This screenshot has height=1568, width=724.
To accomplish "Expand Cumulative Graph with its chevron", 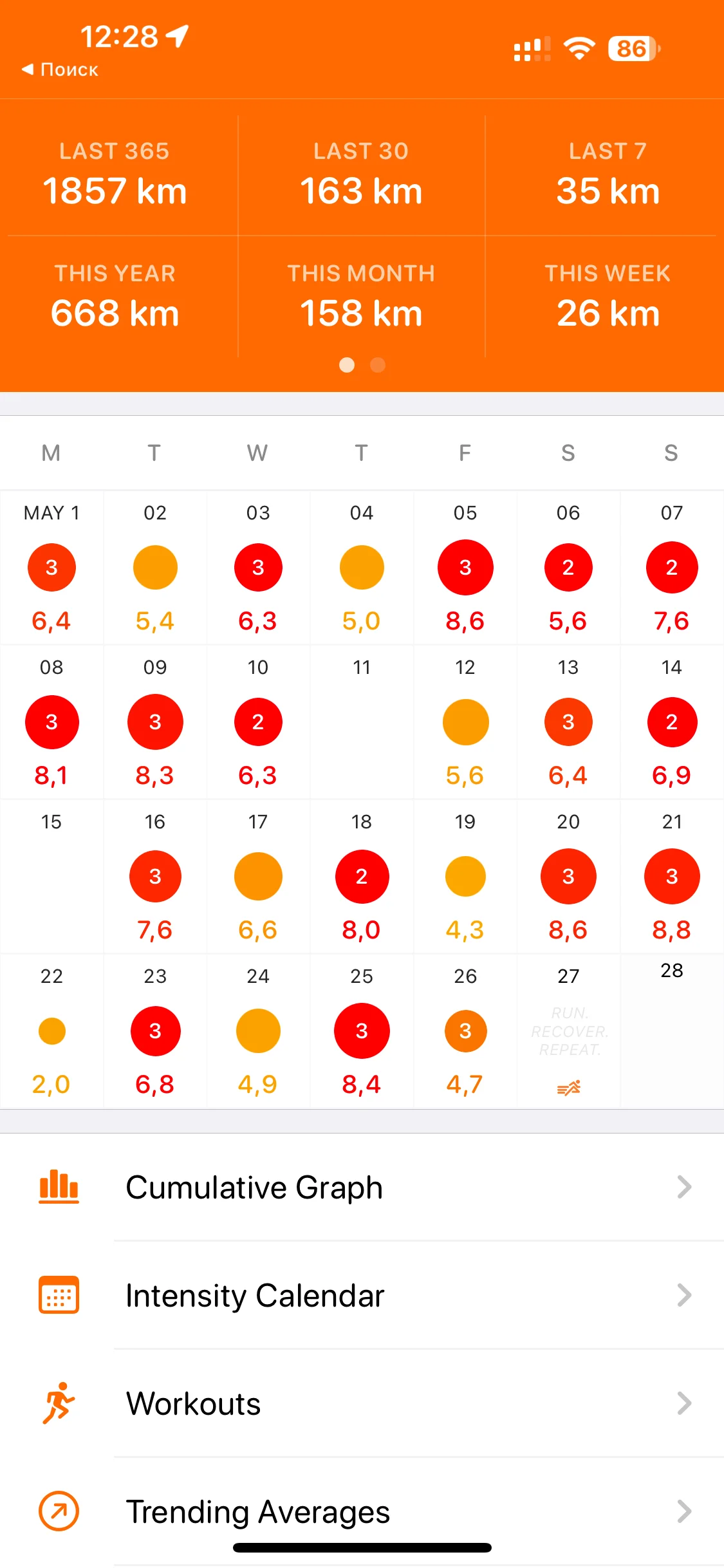I will click(684, 1187).
